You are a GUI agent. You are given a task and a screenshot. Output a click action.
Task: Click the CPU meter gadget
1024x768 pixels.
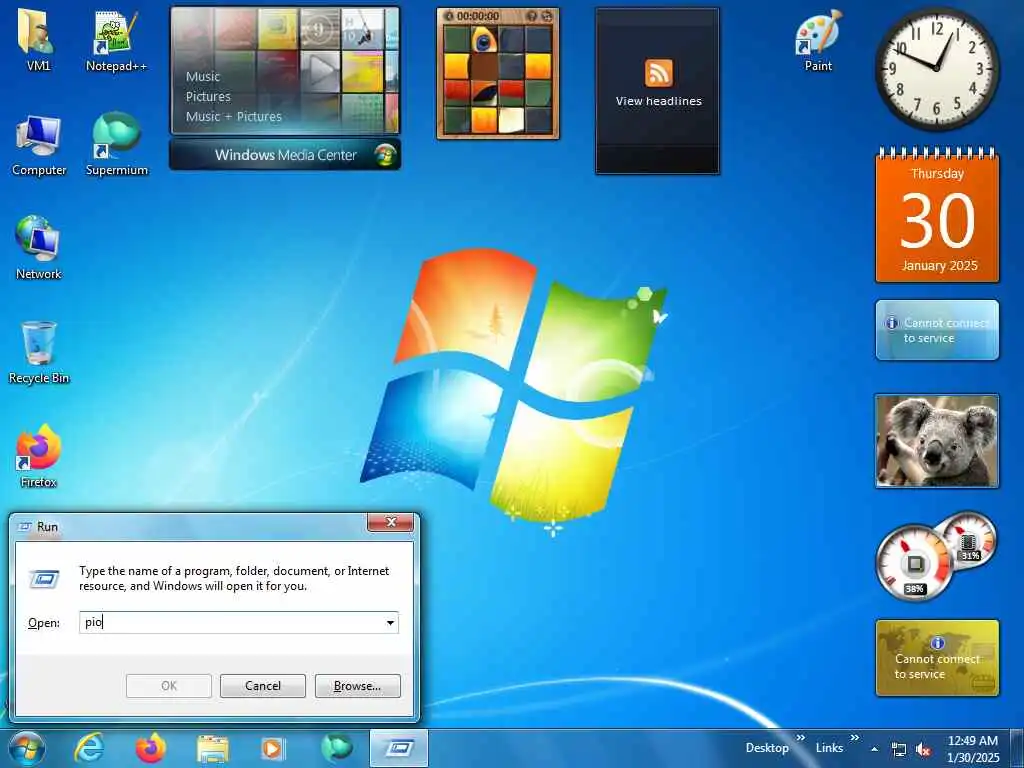[x=936, y=556]
